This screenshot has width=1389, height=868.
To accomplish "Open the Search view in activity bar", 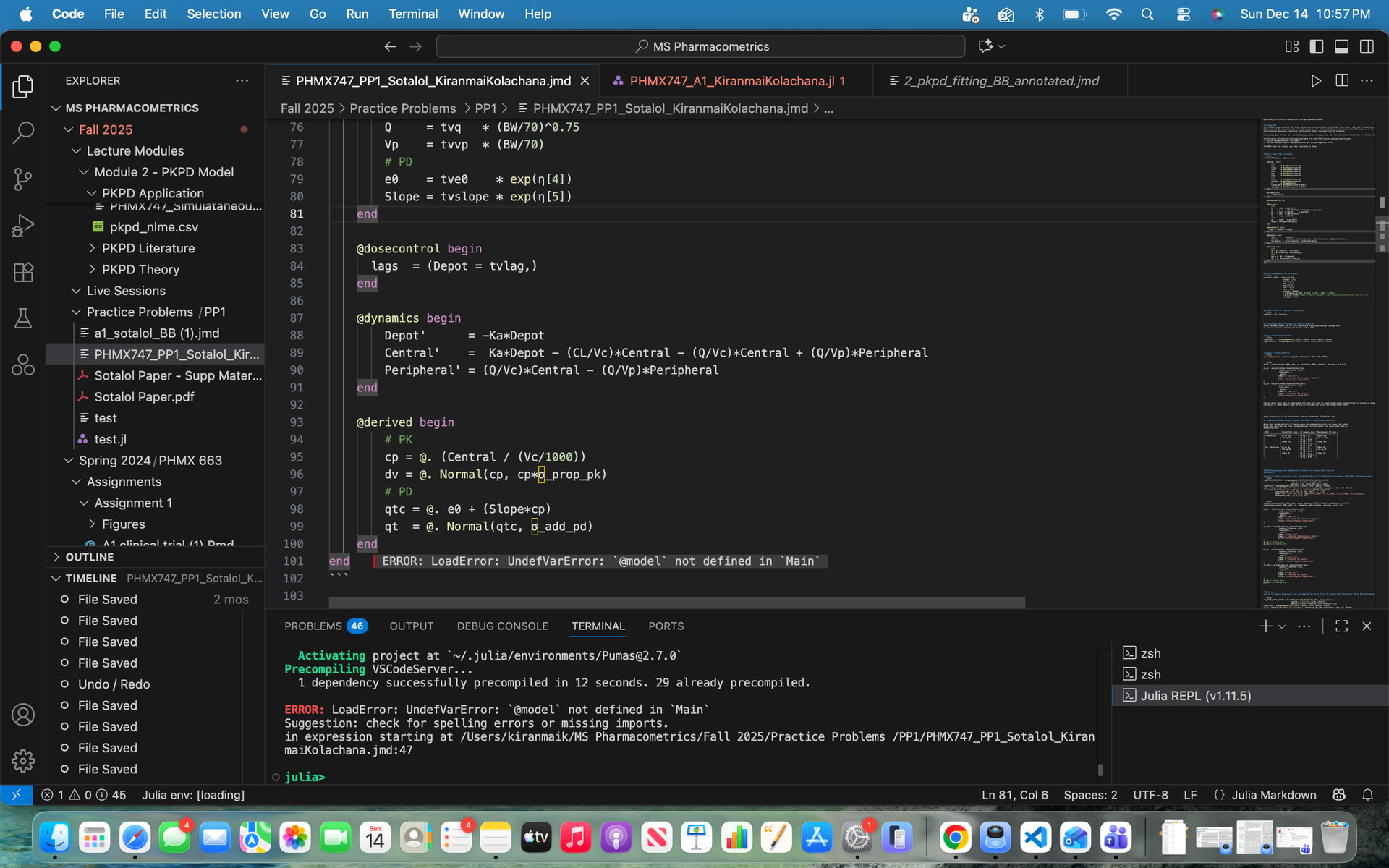I will point(23,132).
